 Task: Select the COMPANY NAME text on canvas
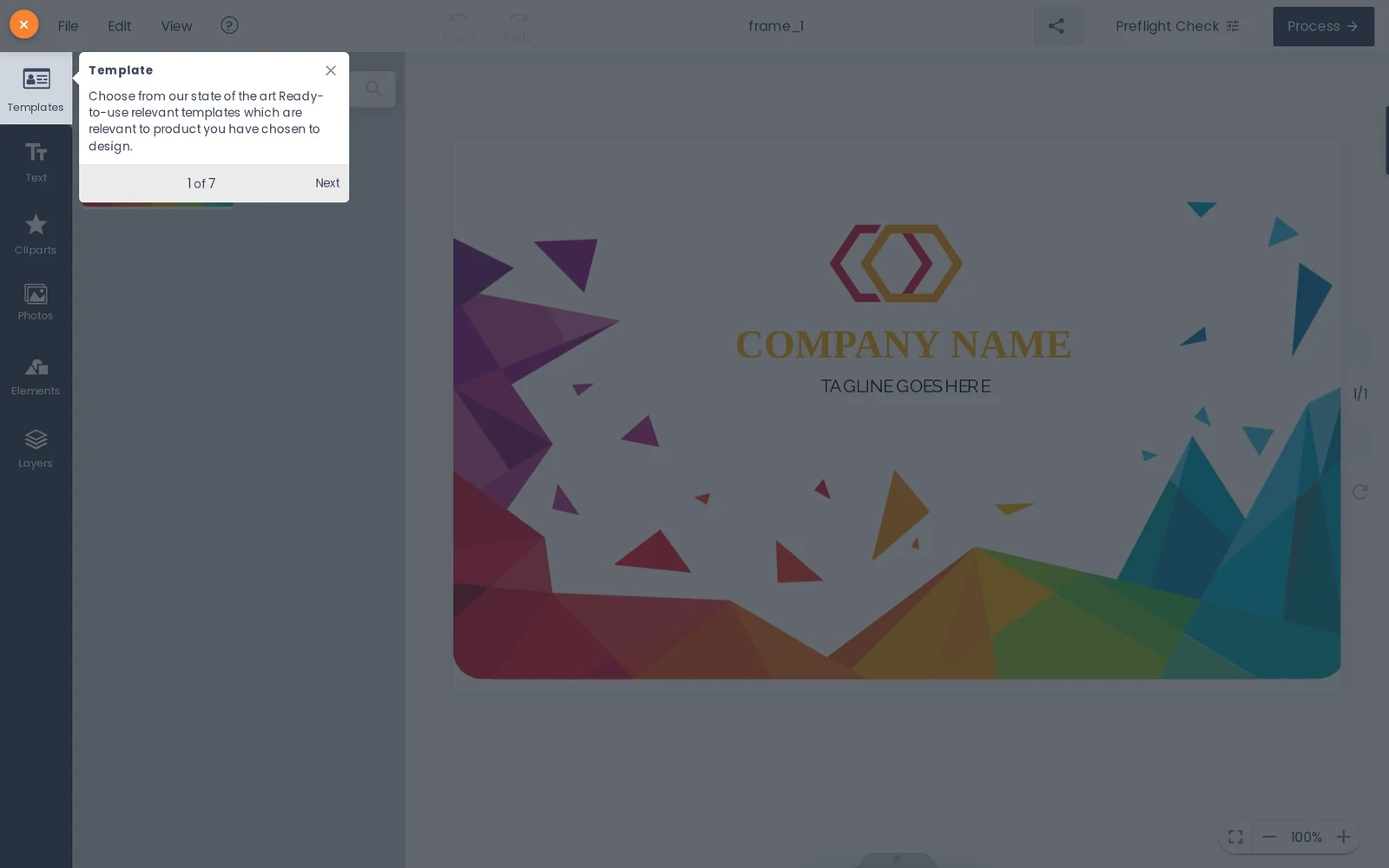pyautogui.click(x=903, y=345)
